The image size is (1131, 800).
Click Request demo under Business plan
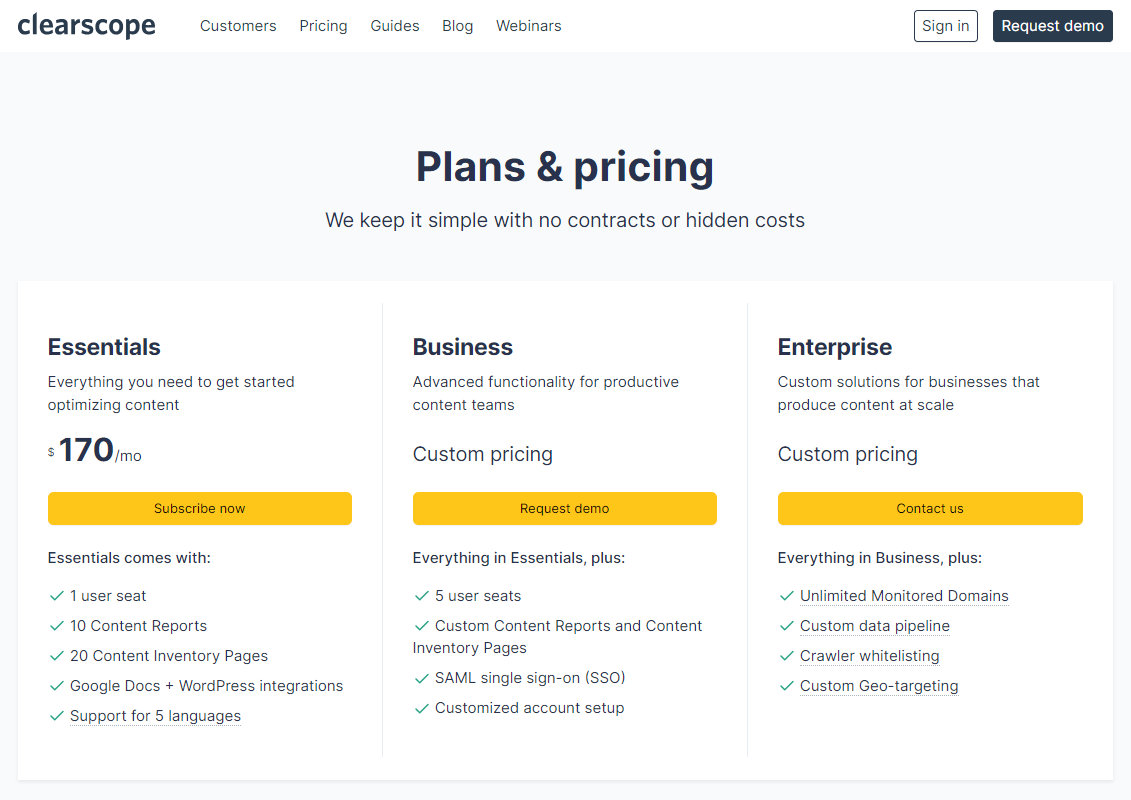[x=564, y=508]
